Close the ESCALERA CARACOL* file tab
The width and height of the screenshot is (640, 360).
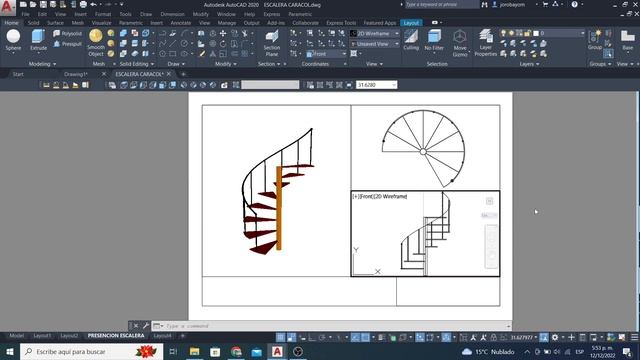pyautogui.click(x=169, y=74)
